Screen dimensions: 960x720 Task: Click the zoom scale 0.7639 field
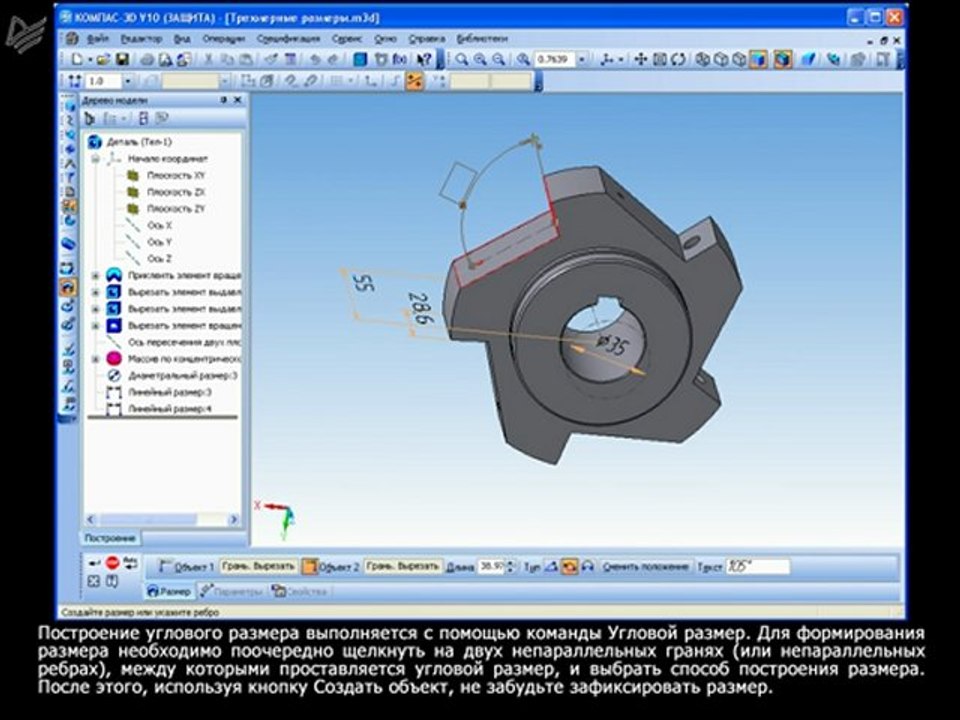click(555, 59)
